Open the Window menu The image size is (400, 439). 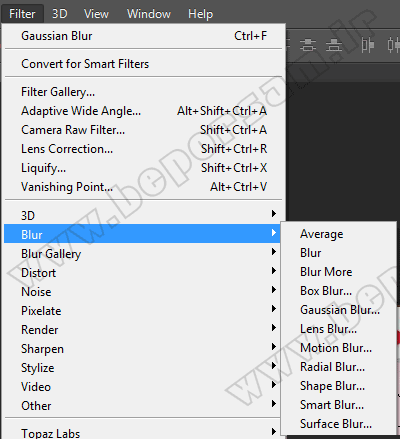(x=149, y=14)
